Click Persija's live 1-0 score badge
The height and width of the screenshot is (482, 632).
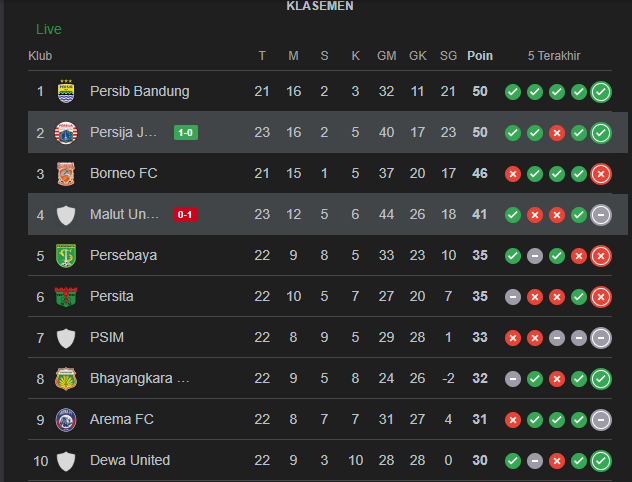pos(185,132)
